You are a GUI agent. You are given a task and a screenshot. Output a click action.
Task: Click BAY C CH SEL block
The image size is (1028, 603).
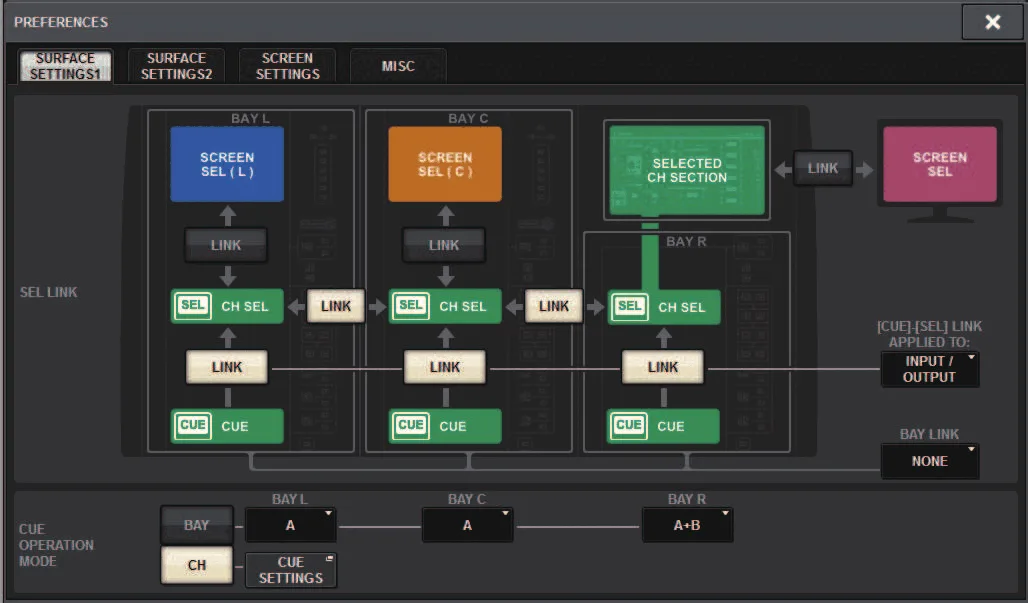coord(445,306)
